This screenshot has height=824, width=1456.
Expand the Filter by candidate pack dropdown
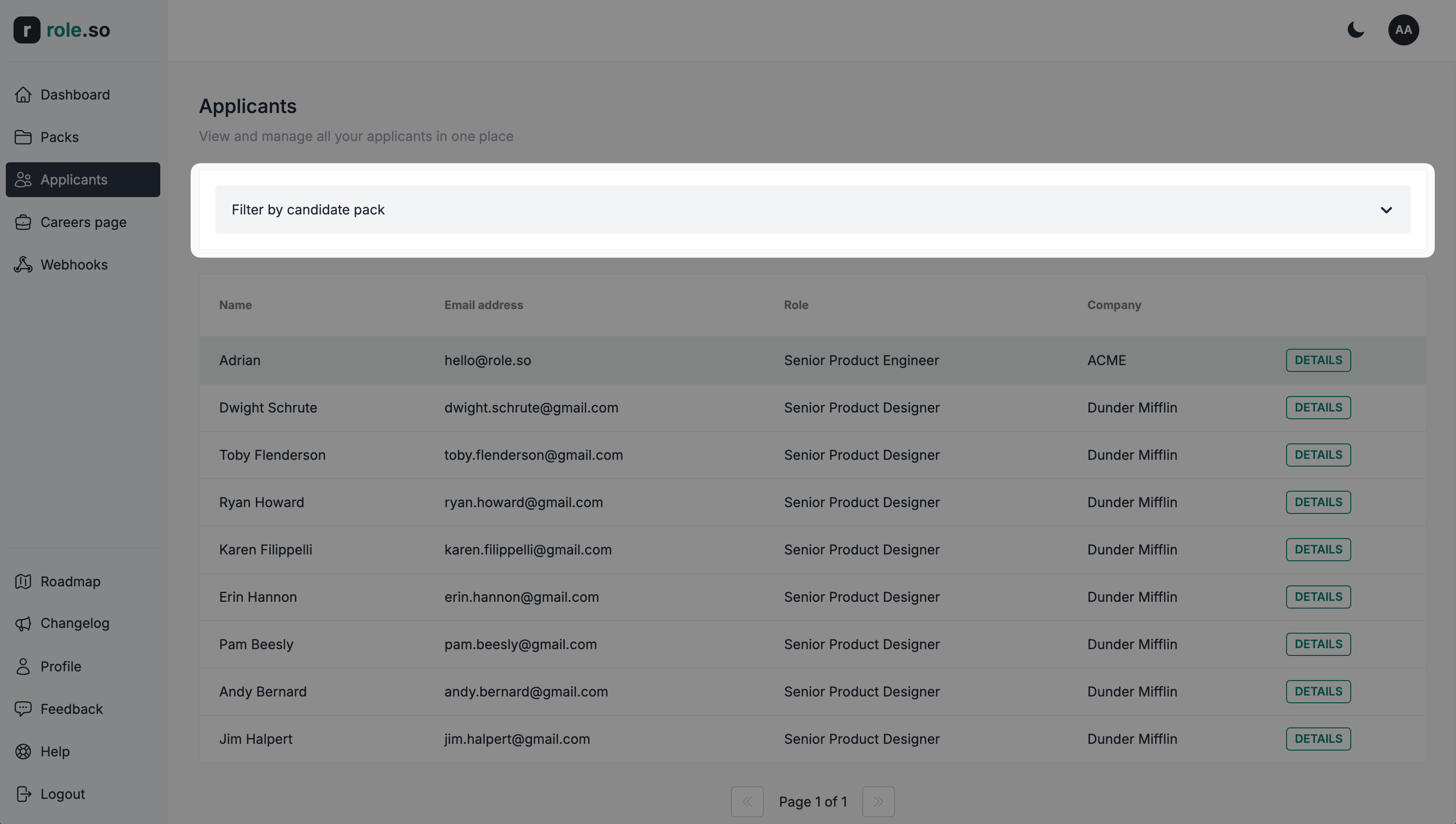click(812, 210)
